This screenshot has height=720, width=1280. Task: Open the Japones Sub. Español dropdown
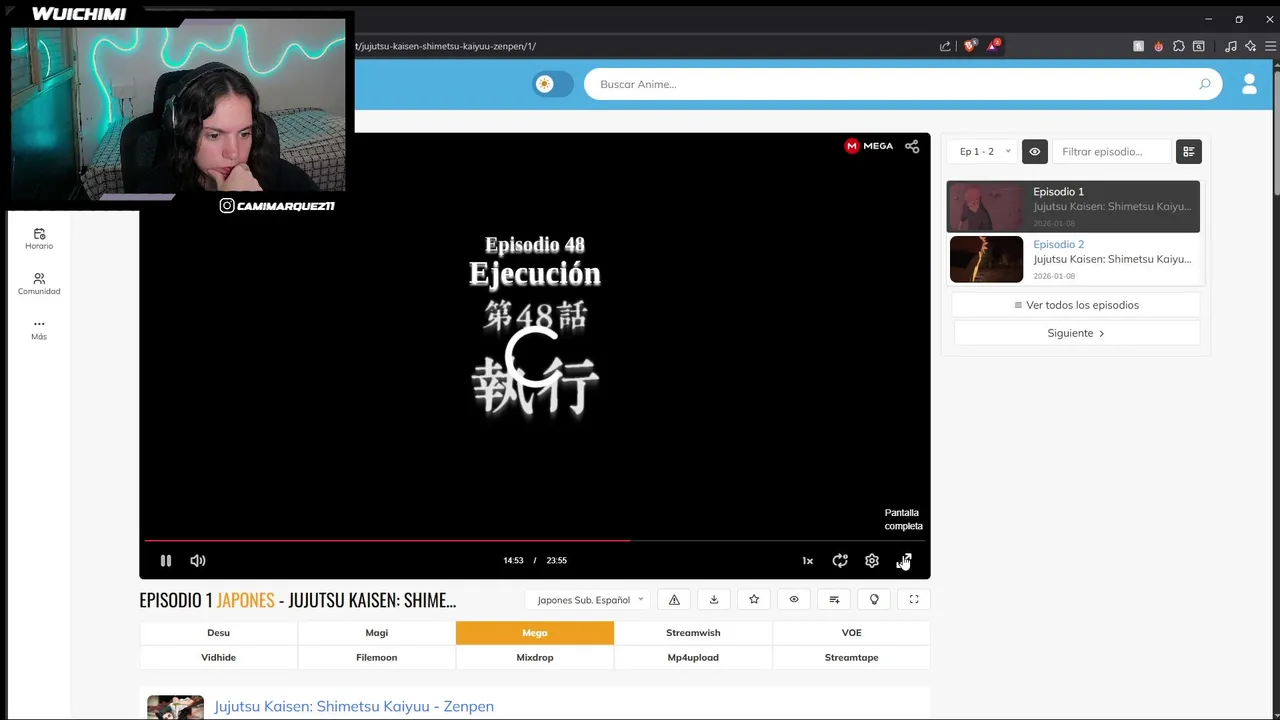pos(589,600)
